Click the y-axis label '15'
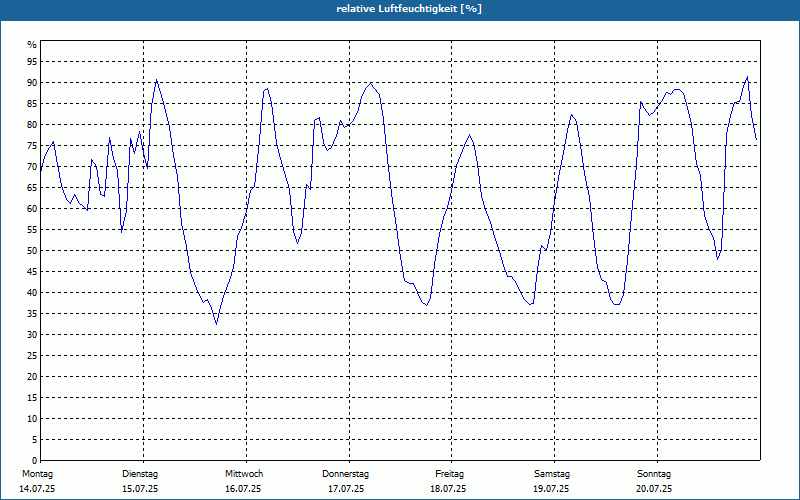The width and height of the screenshot is (800, 500). 32,397
